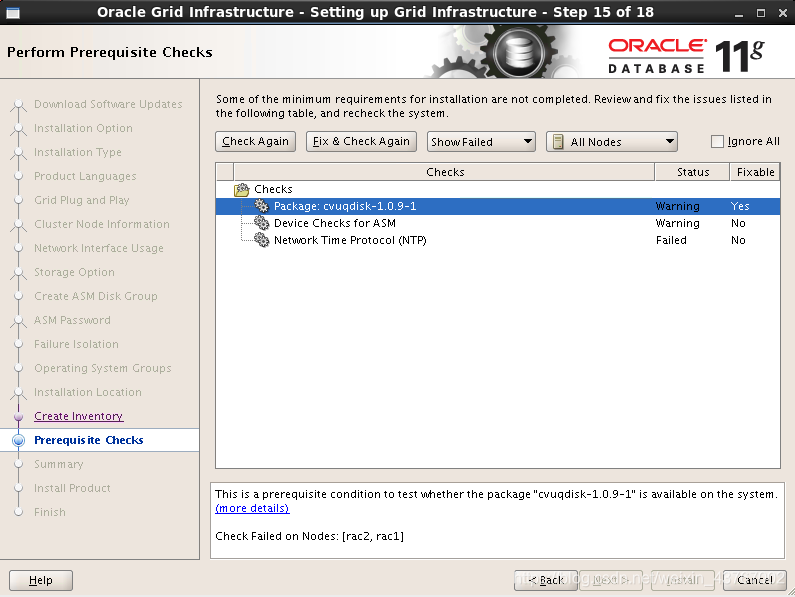
Task: Click the Finish step in sidebar
Action: coord(50,512)
